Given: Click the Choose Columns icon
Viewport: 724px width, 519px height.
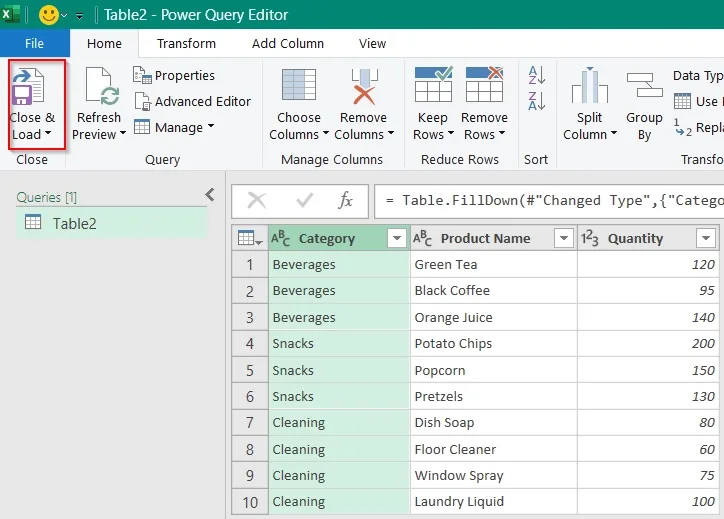Looking at the screenshot, I should [x=299, y=84].
